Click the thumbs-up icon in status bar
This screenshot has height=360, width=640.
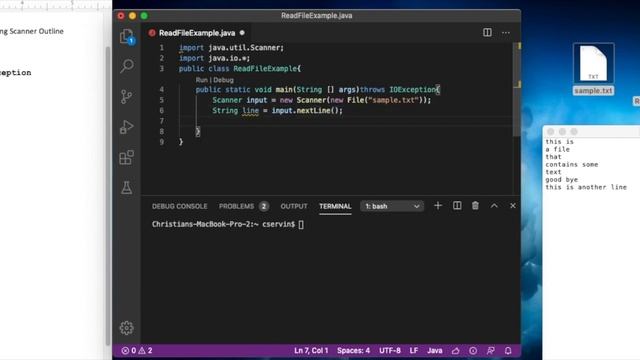pyautogui.click(x=456, y=351)
